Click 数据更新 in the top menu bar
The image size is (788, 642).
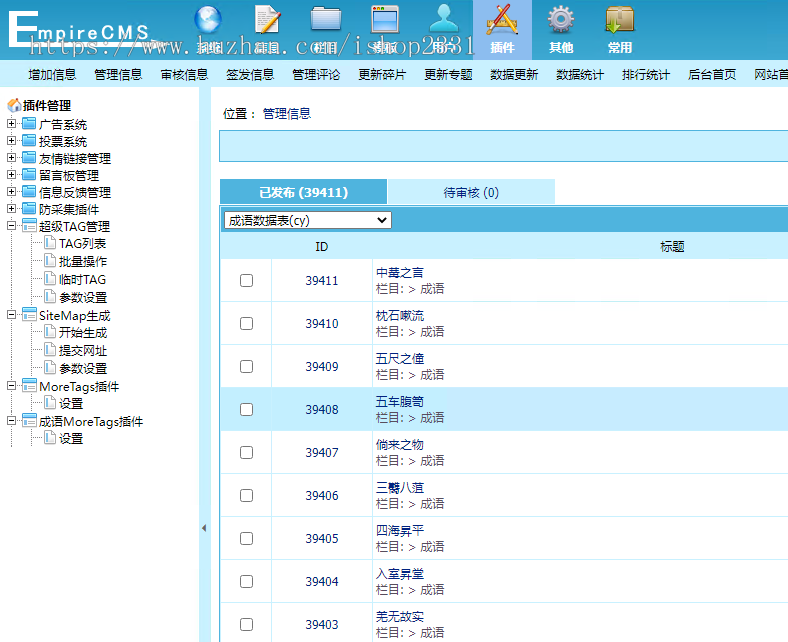tap(513, 74)
